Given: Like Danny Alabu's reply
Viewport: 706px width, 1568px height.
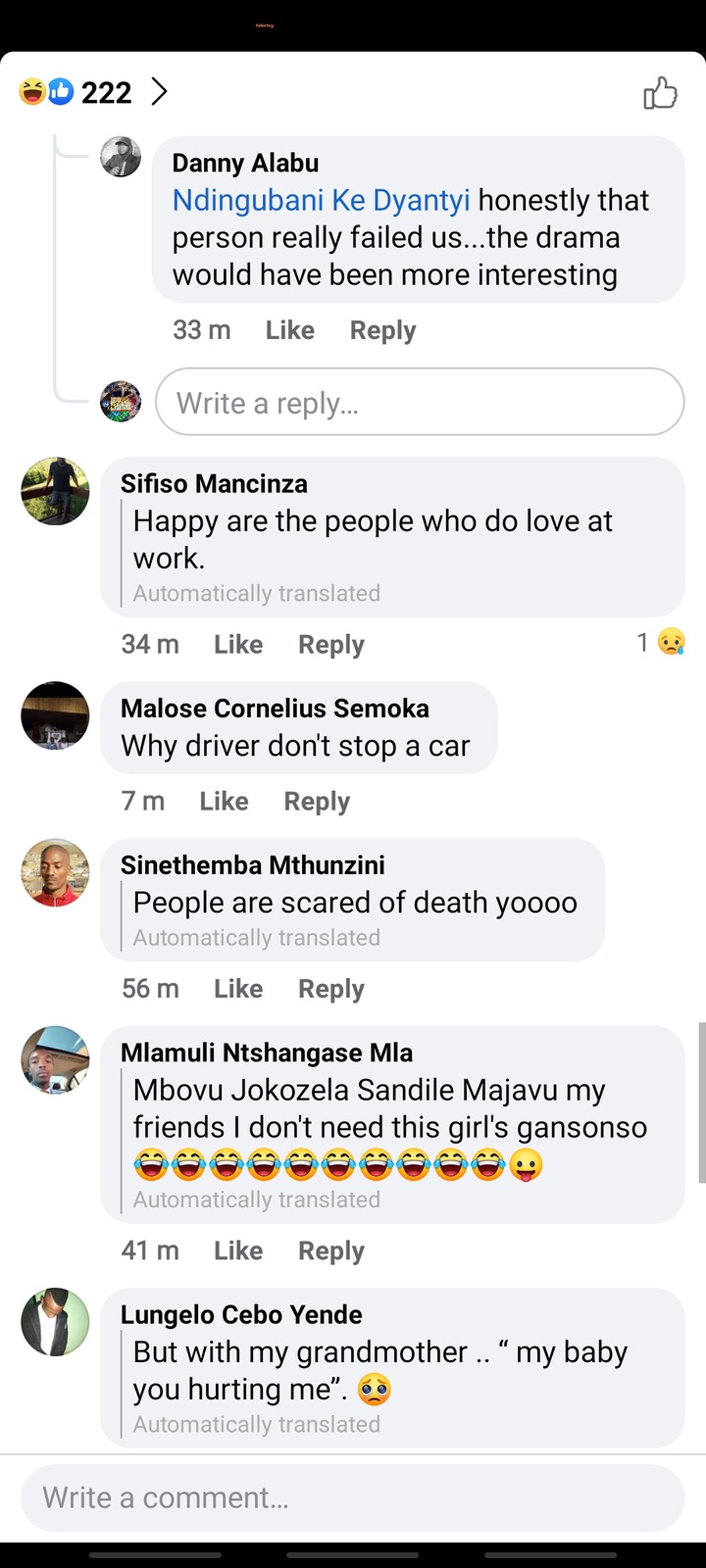Looking at the screenshot, I should point(289,330).
